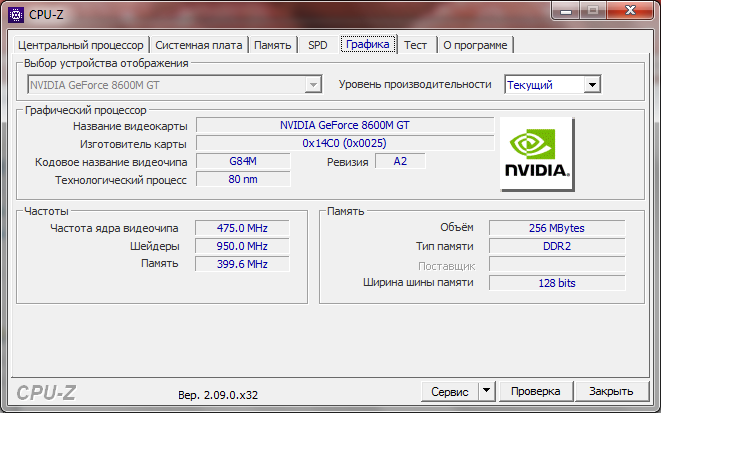
Task: Click the video card name field
Action: coord(345,125)
